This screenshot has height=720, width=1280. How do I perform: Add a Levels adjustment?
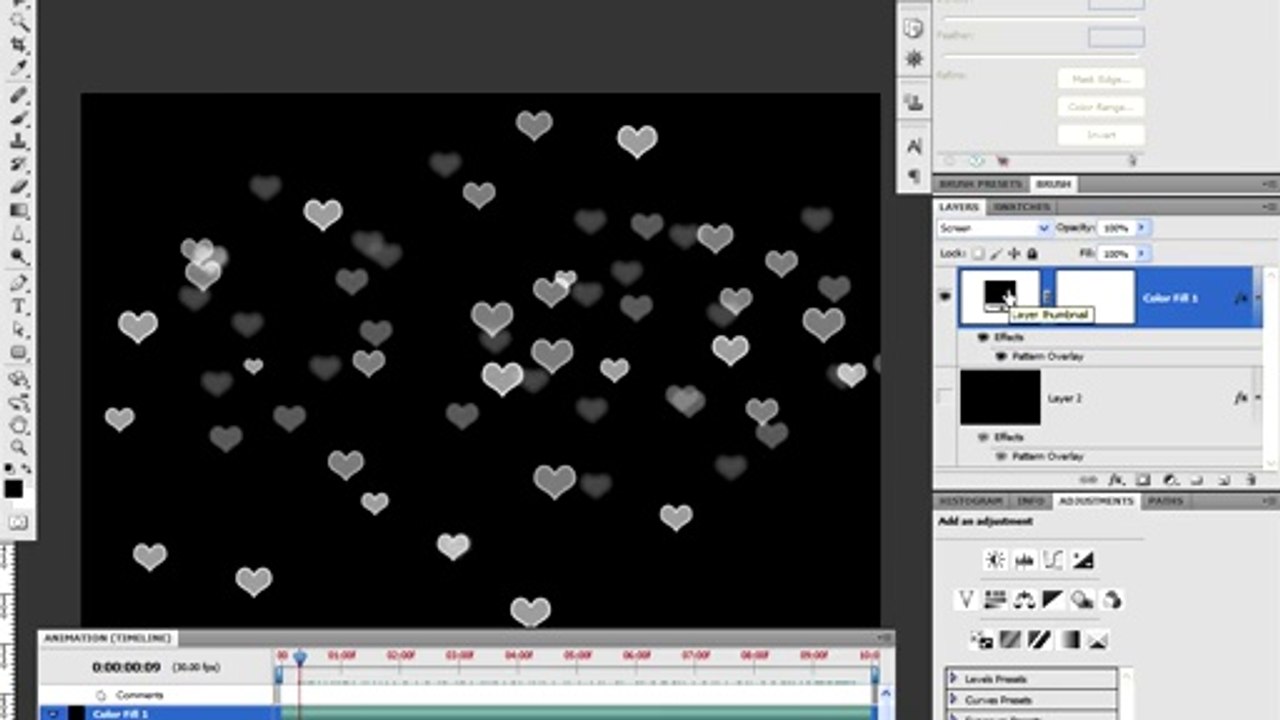[x=1024, y=560]
